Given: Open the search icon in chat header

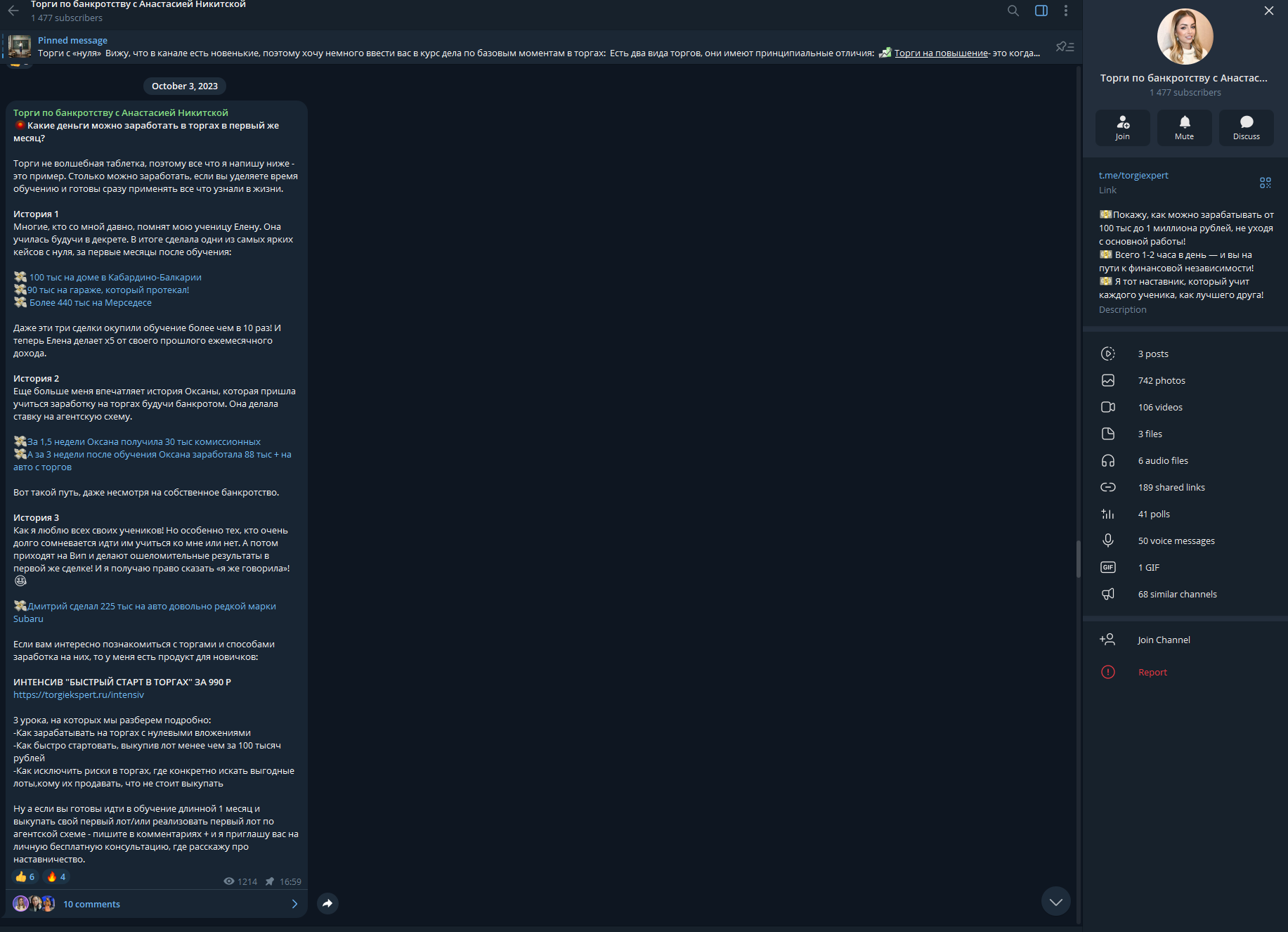Looking at the screenshot, I should (x=1013, y=11).
